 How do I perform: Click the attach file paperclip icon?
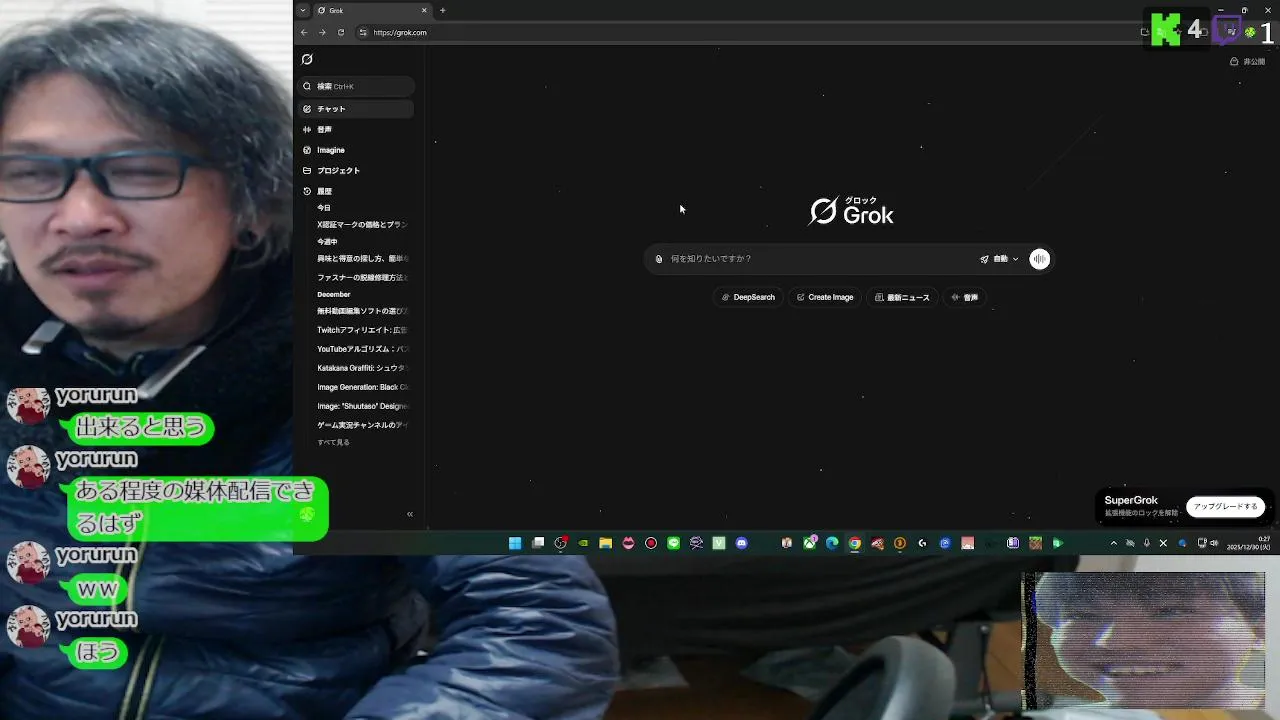(659, 259)
